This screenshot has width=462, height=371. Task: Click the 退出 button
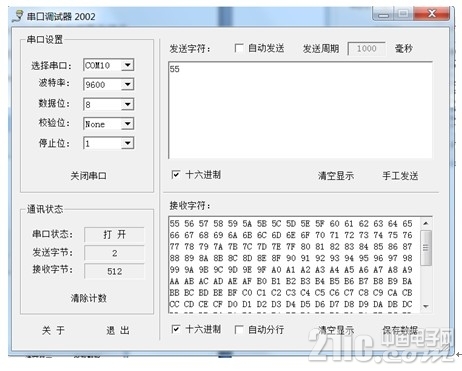coord(118,330)
